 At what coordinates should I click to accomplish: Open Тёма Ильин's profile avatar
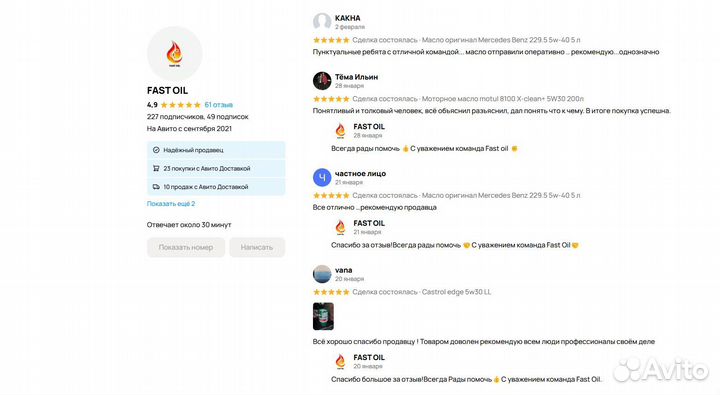(322, 81)
